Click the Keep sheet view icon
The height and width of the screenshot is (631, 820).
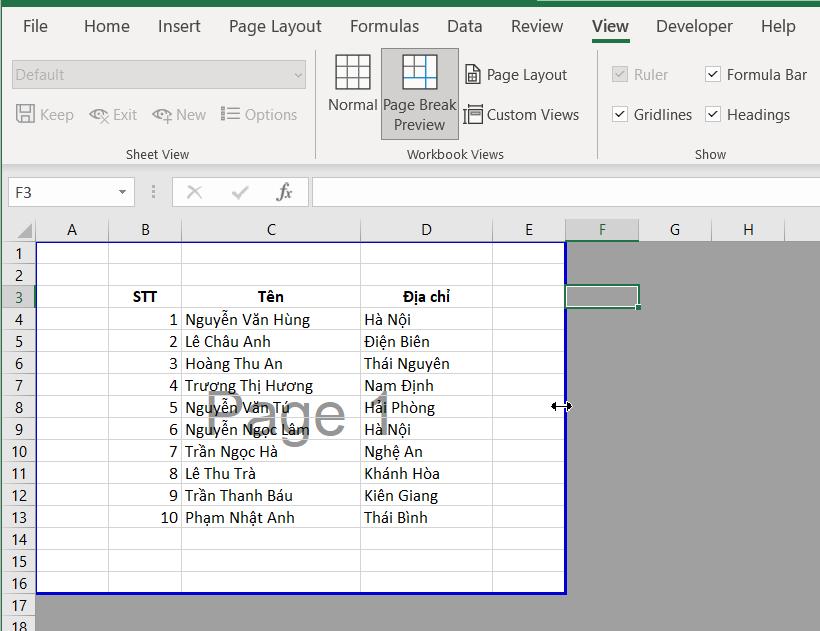point(25,113)
